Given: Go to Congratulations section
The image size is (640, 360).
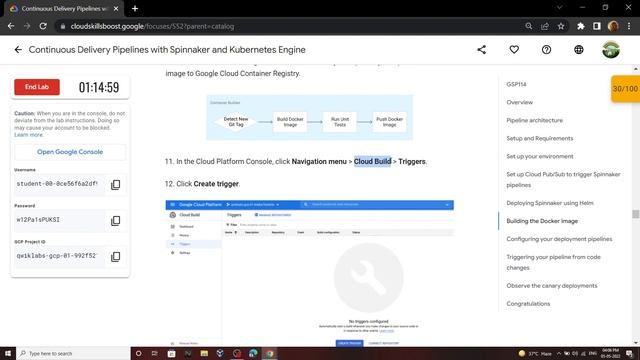Looking at the screenshot, I should tap(528, 304).
